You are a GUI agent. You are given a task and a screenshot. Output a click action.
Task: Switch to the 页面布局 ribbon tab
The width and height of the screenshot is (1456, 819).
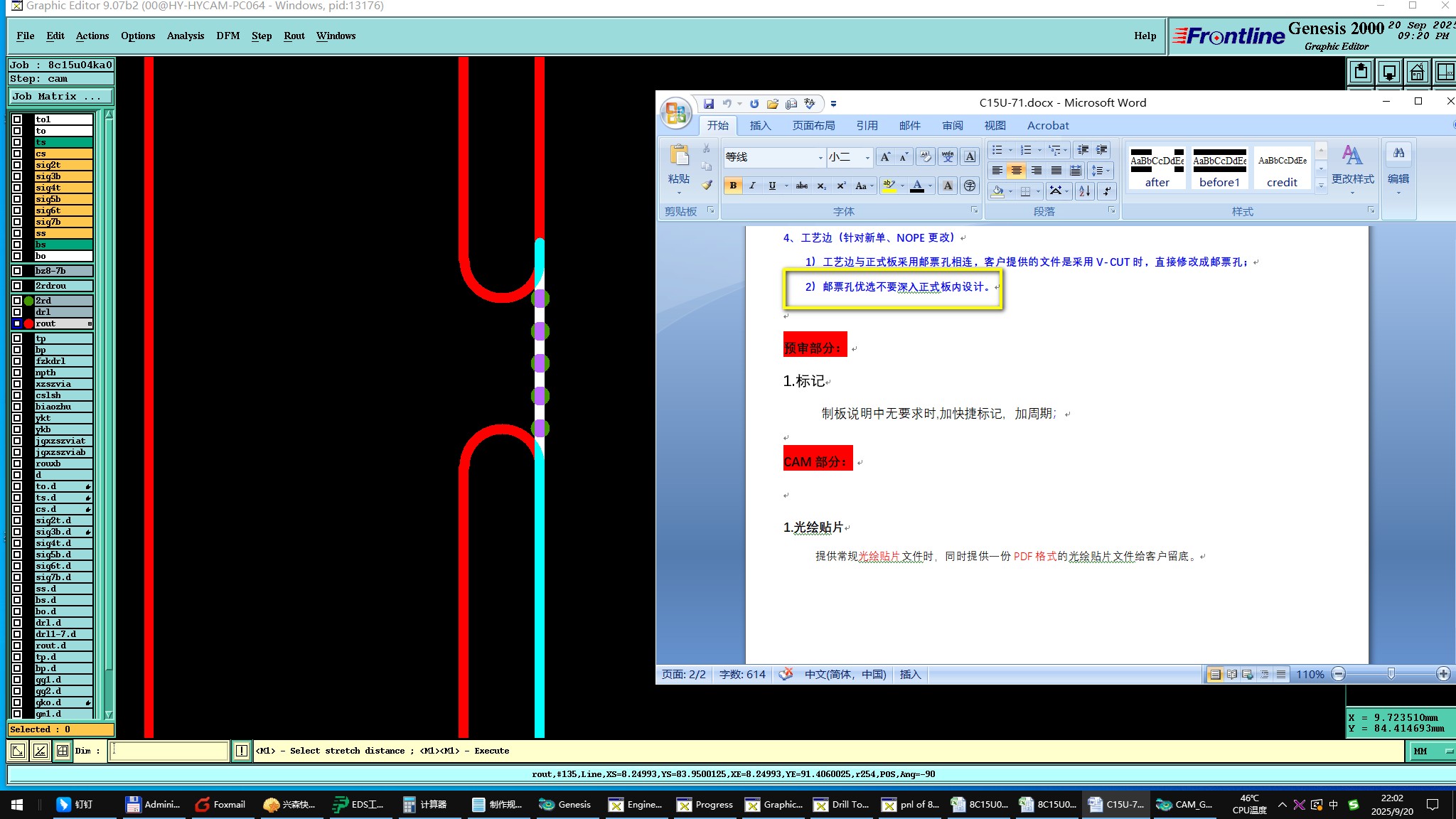[x=813, y=126]
